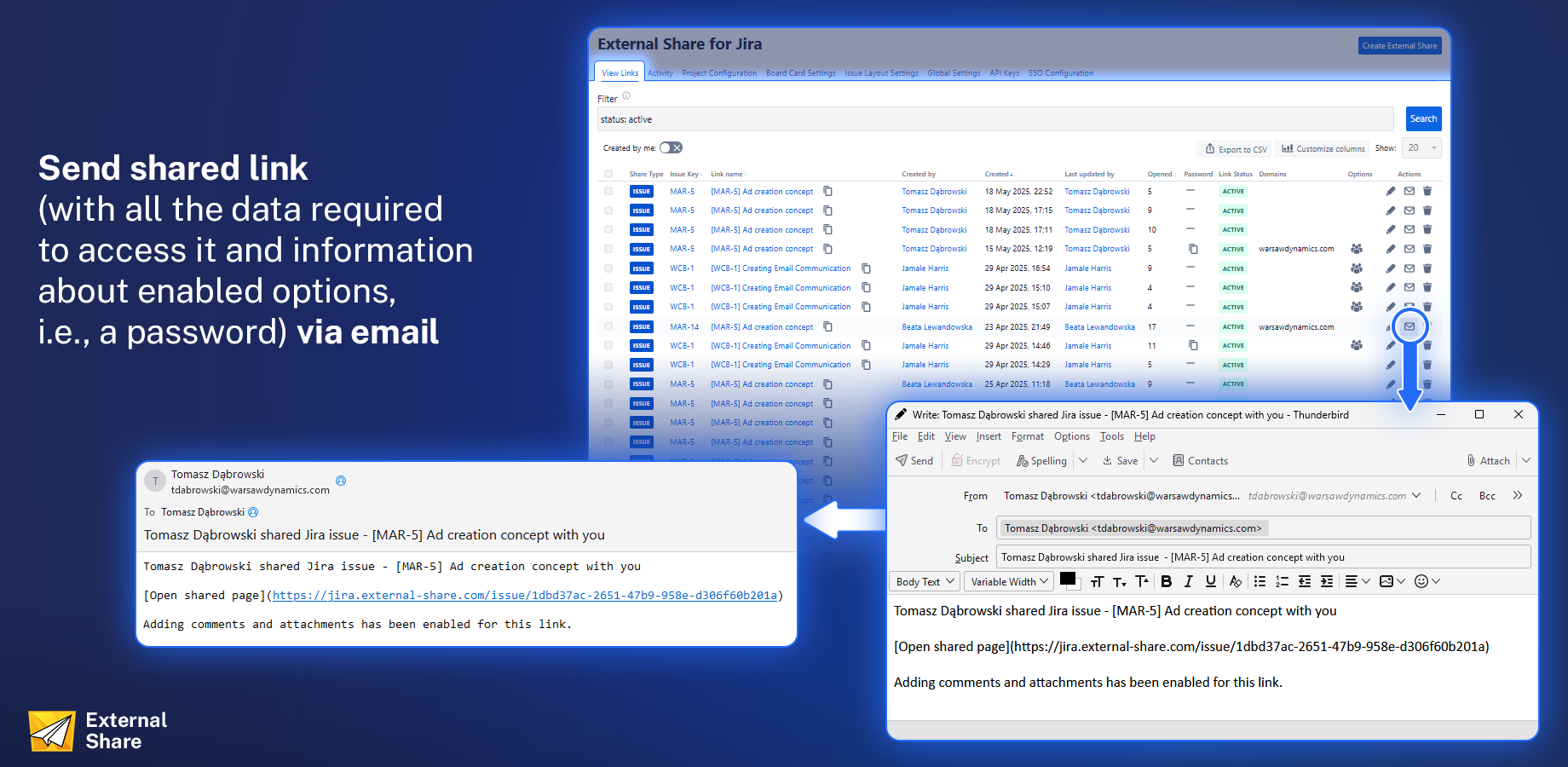Screen dimensions: 1568x767
Task: Open the Project Configuration tab
Action: click(x=719, y=73)
